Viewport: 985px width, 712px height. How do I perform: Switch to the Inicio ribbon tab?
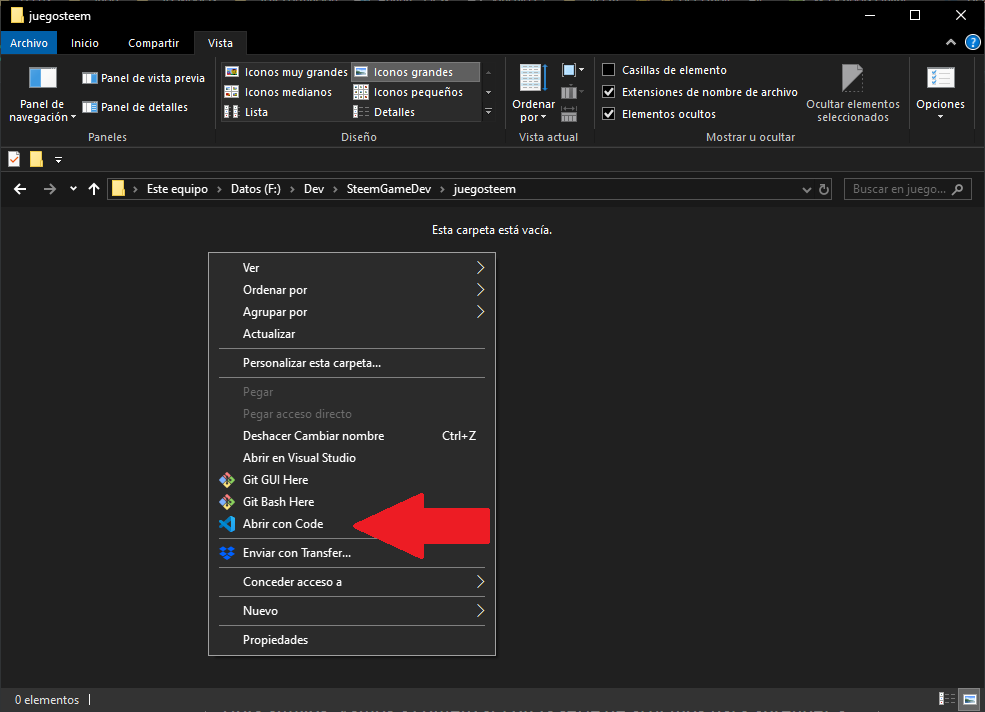pyautogui.click(x=85, y=43)
